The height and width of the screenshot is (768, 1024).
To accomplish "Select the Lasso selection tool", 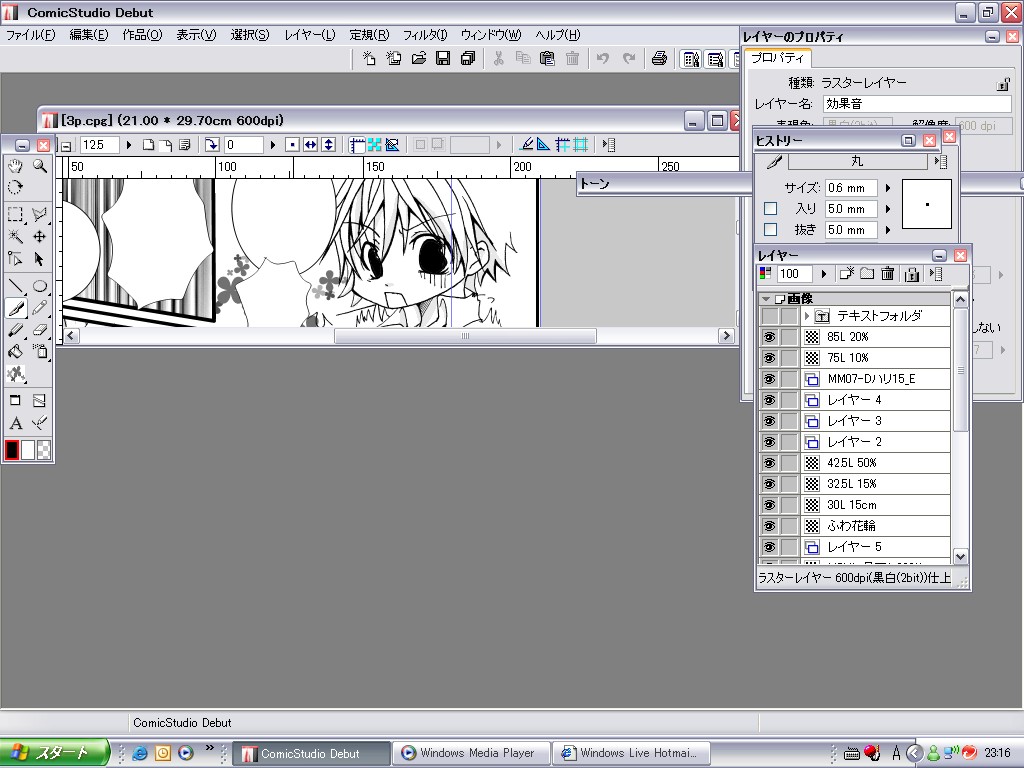I will tap(40, 214).
